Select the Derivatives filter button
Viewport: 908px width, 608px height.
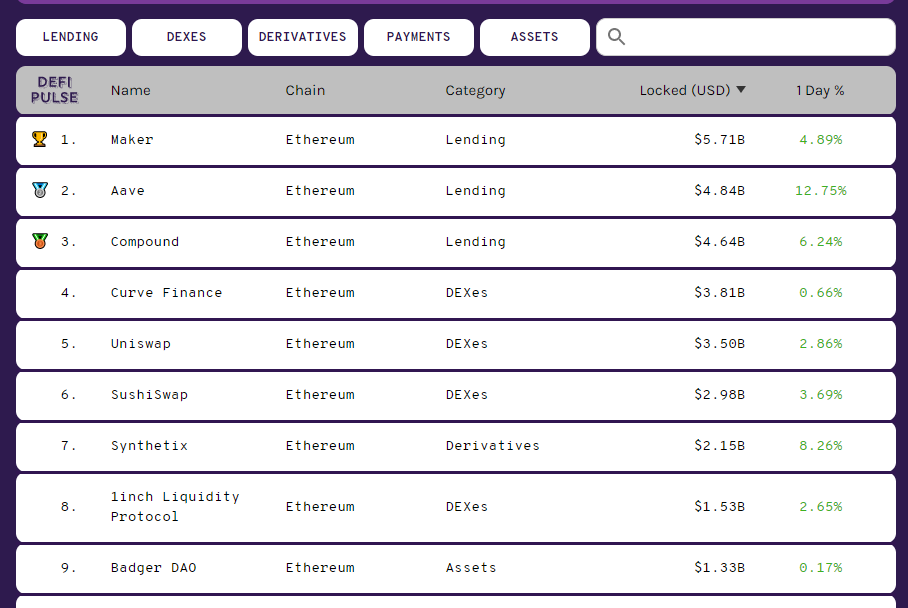(302, 37)
